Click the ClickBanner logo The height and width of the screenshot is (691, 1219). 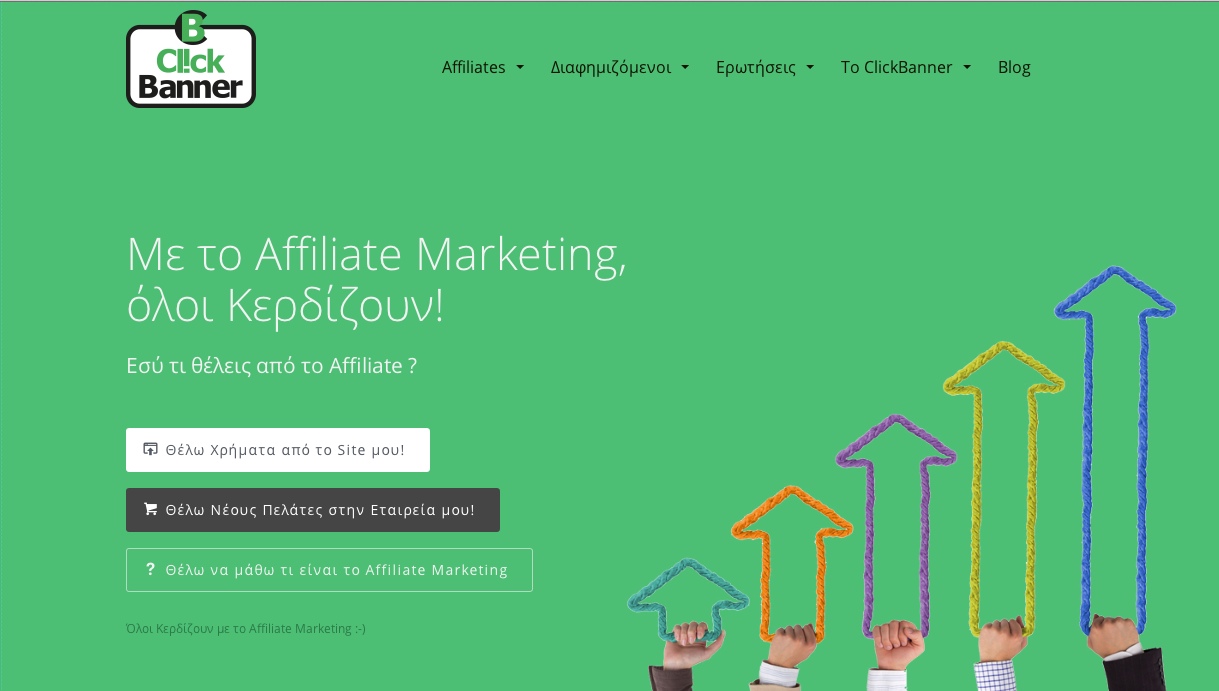tap(191, 59)
